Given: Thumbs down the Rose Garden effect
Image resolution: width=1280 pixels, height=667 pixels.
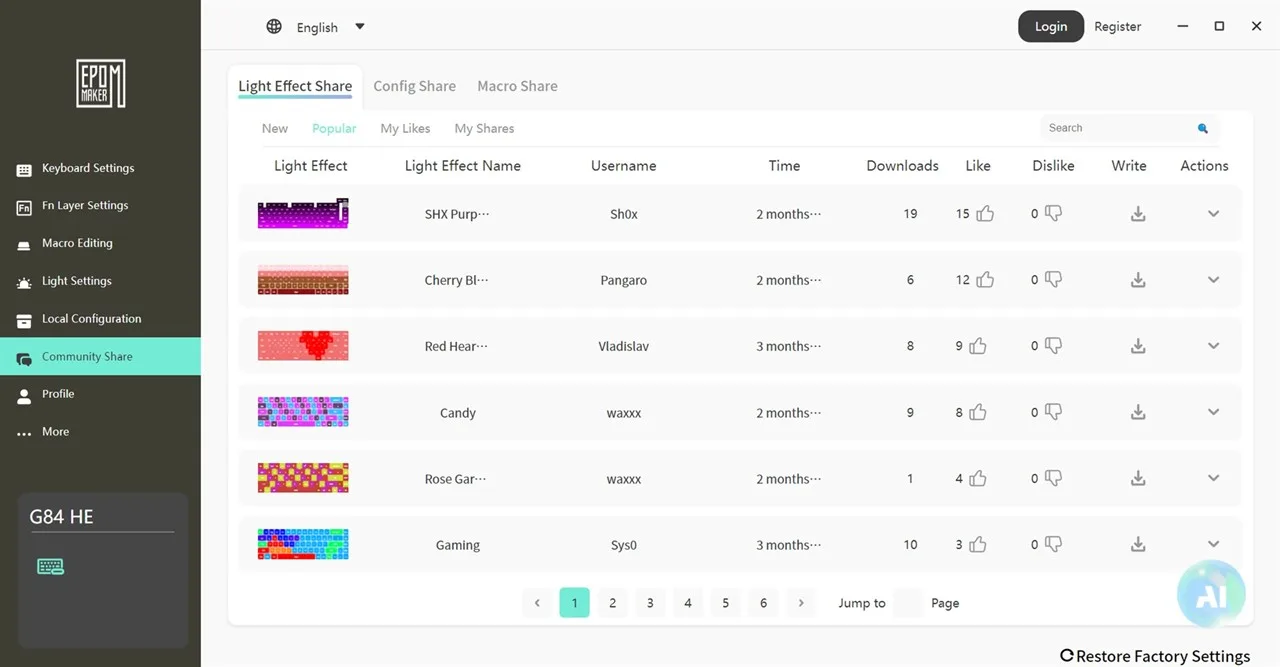Looking at the screenshot, I should click(x=1053, y=479).
